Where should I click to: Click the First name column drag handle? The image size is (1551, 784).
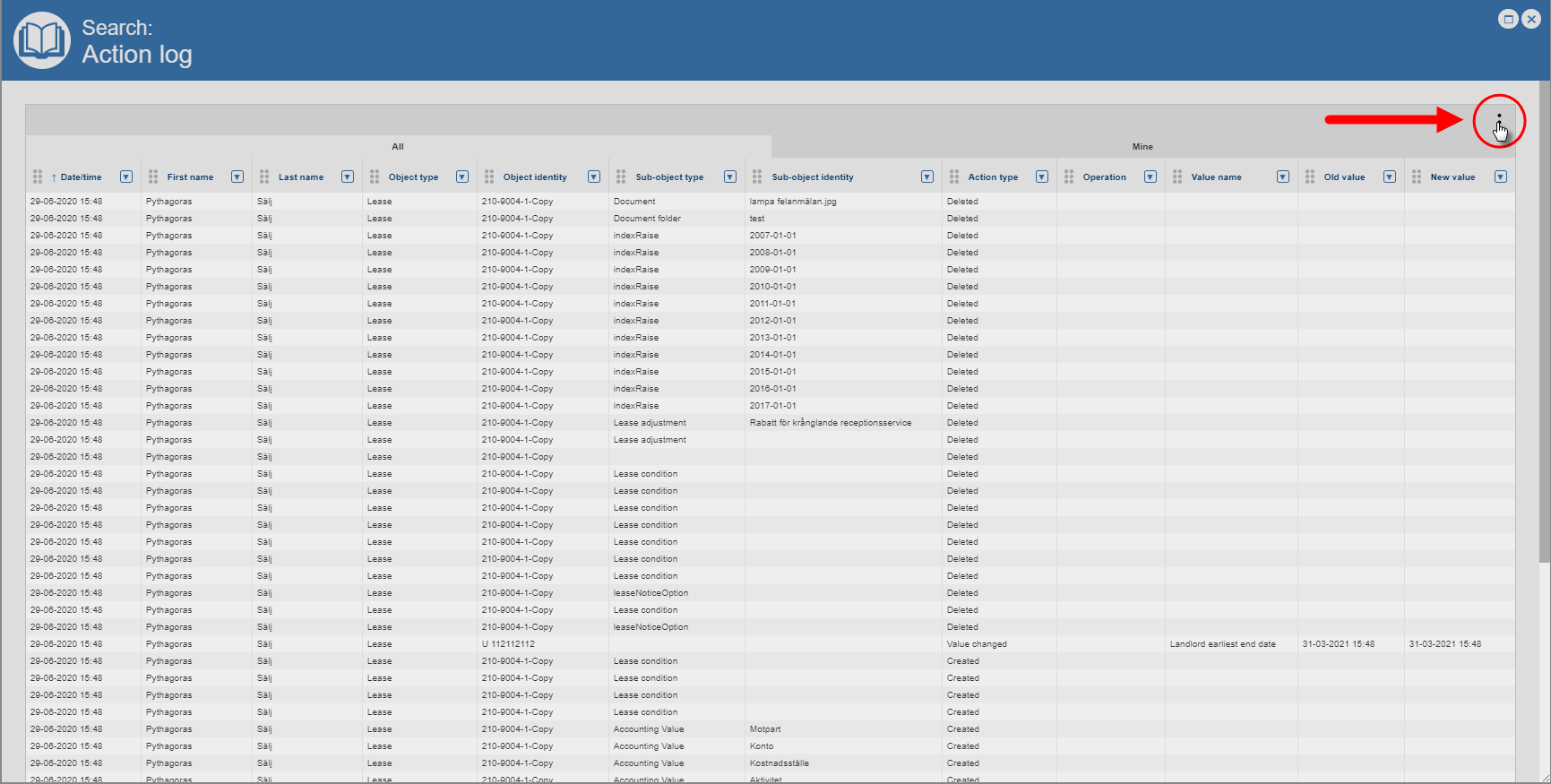[153, 177]
